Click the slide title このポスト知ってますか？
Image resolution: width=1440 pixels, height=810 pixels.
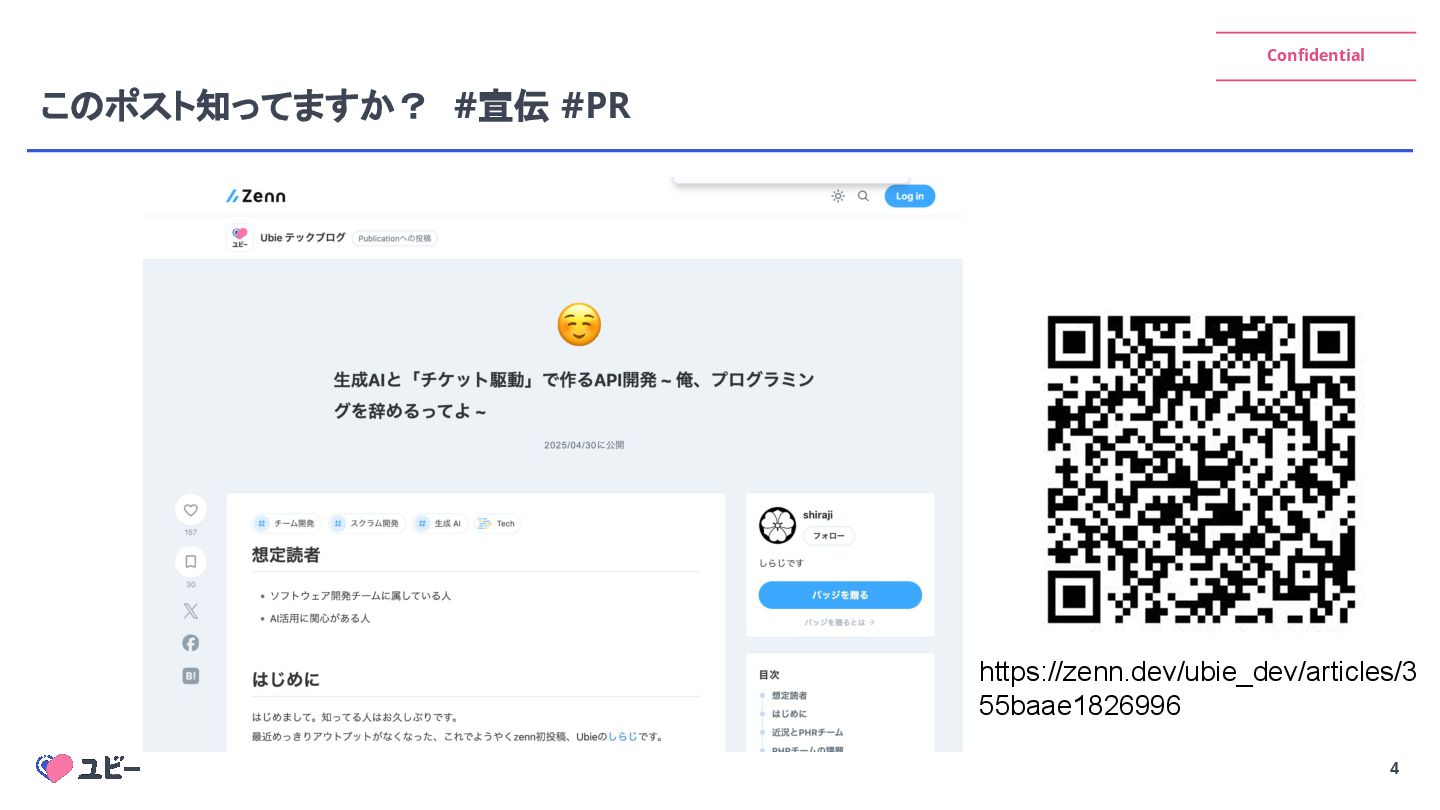[233, 105]
